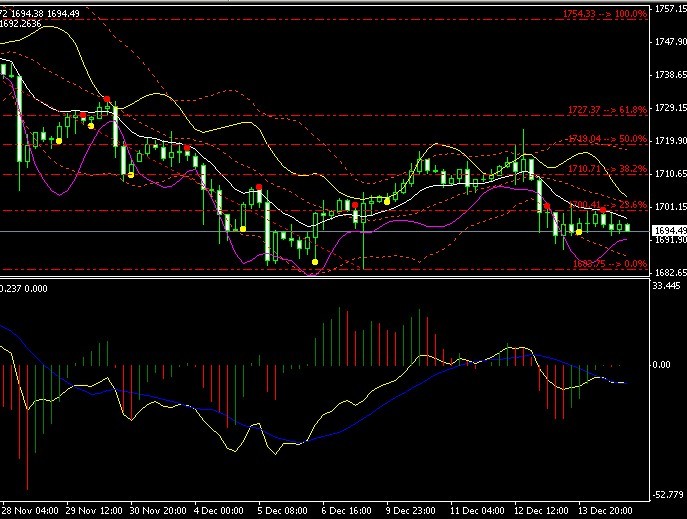Image resolution: width=687 pixels, height=519 pixels.
Task: Click the 1757.15 price axis value
Action: [670, 9]
